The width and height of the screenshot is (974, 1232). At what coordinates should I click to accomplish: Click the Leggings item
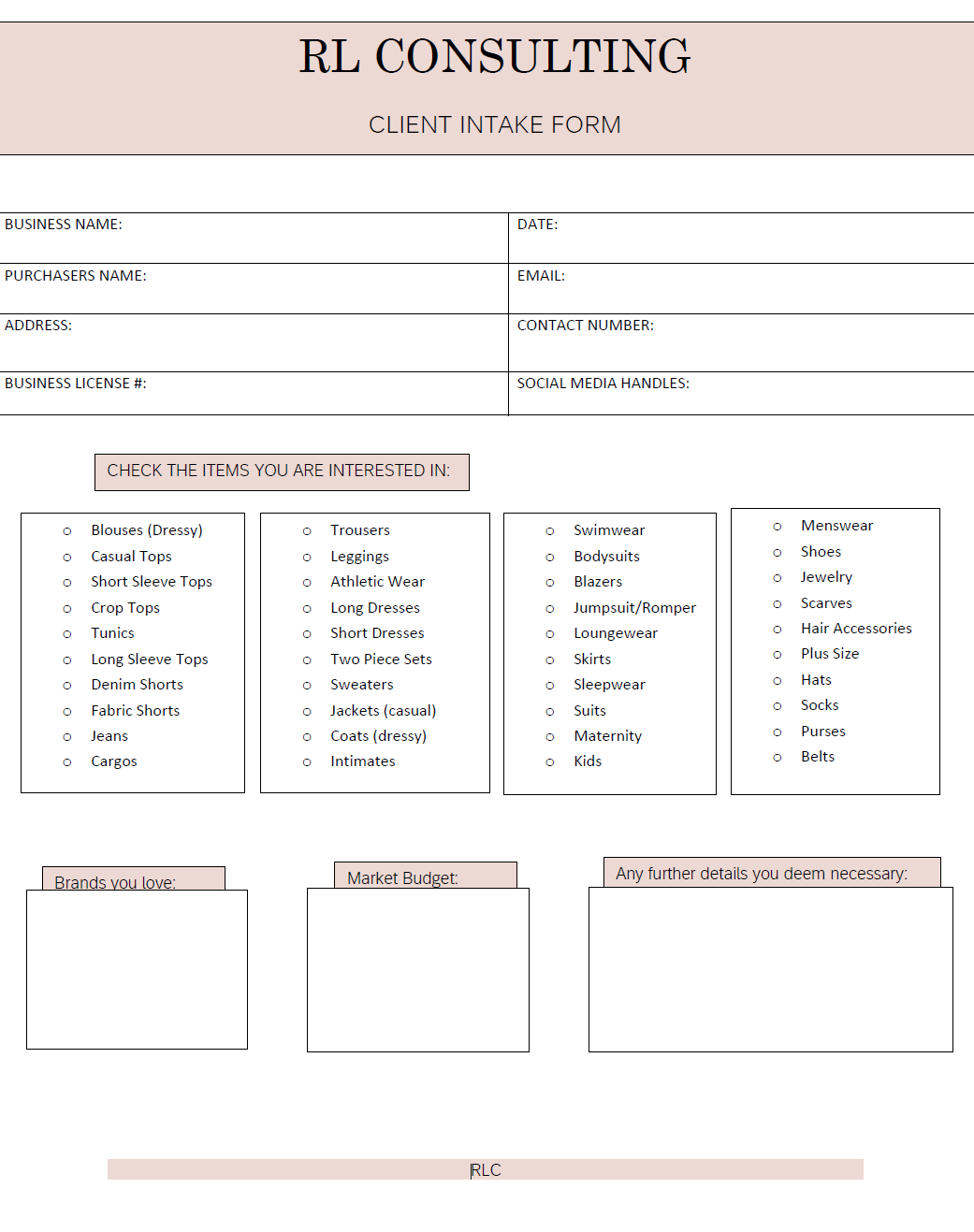pyautogui.click(x=359, y=557)
